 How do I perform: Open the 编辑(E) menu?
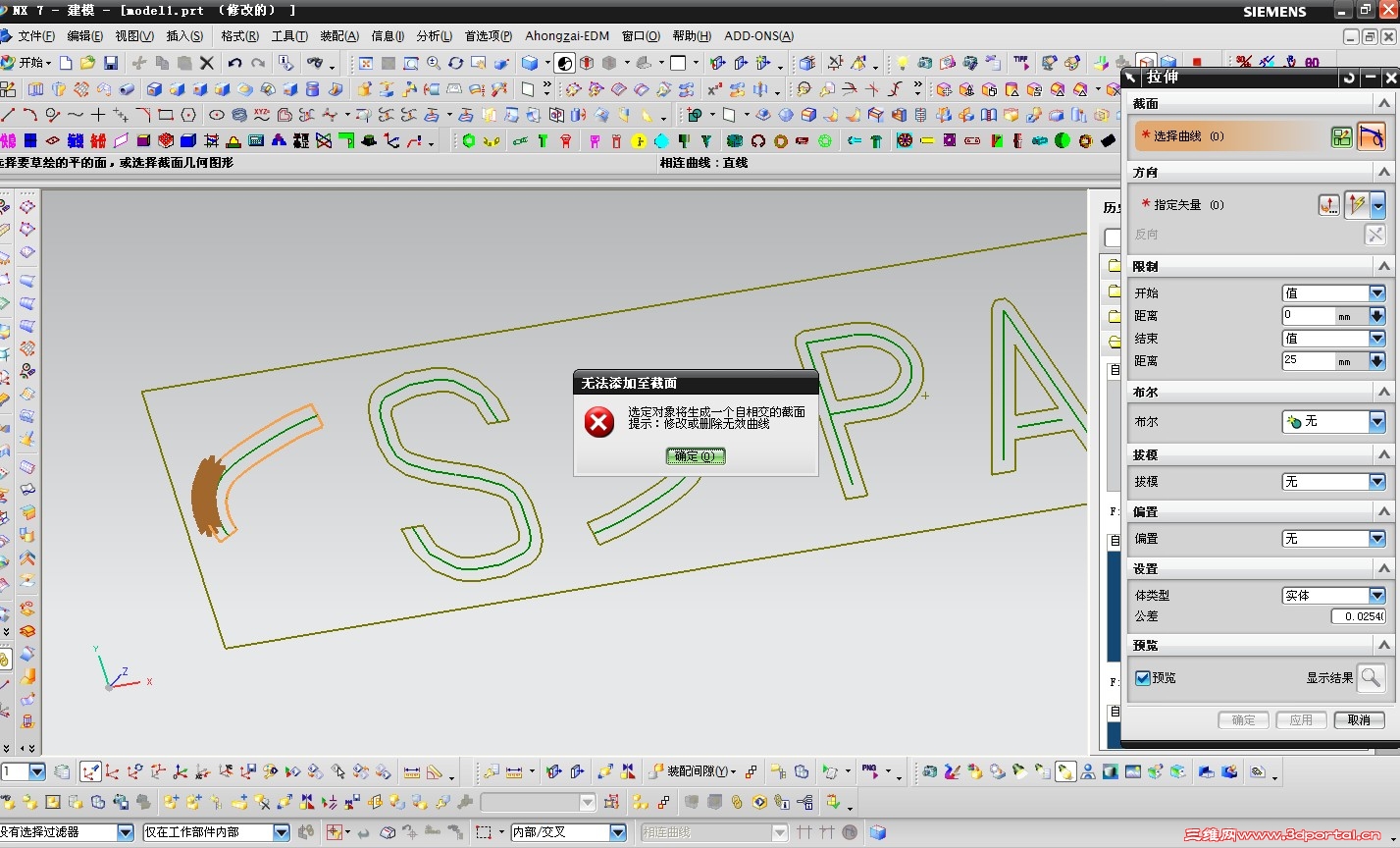tap(85, 36)
